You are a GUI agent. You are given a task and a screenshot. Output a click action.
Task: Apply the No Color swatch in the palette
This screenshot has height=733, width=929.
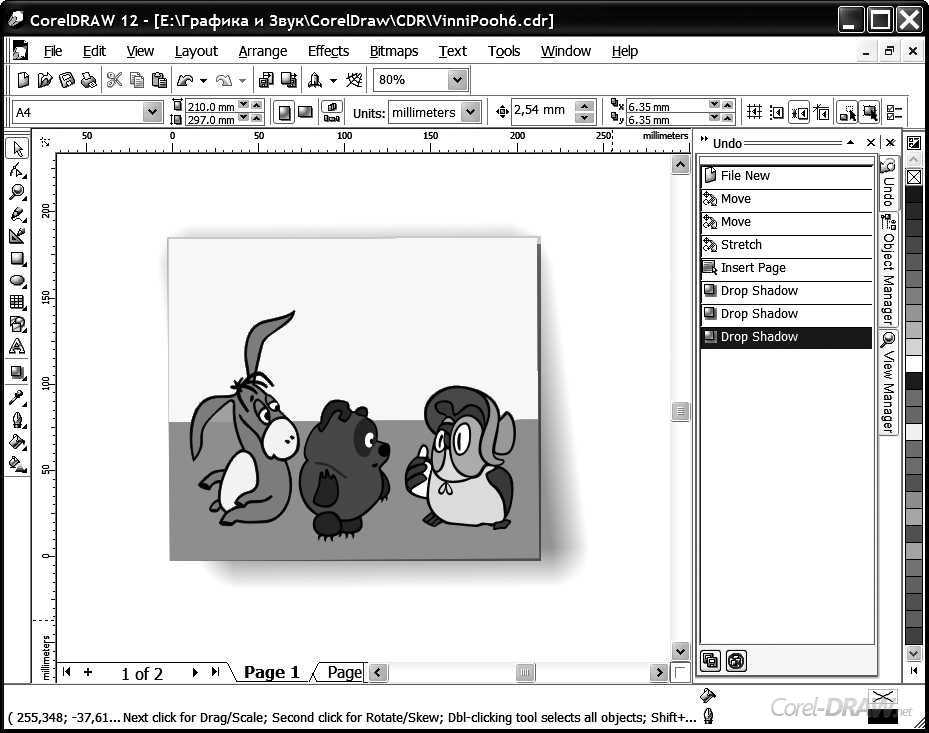(914, 177)
